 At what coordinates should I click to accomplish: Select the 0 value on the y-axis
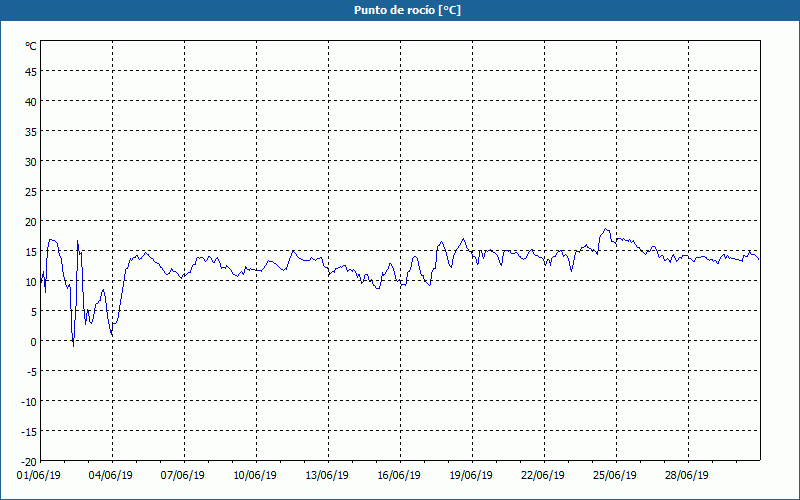[34, 342]
